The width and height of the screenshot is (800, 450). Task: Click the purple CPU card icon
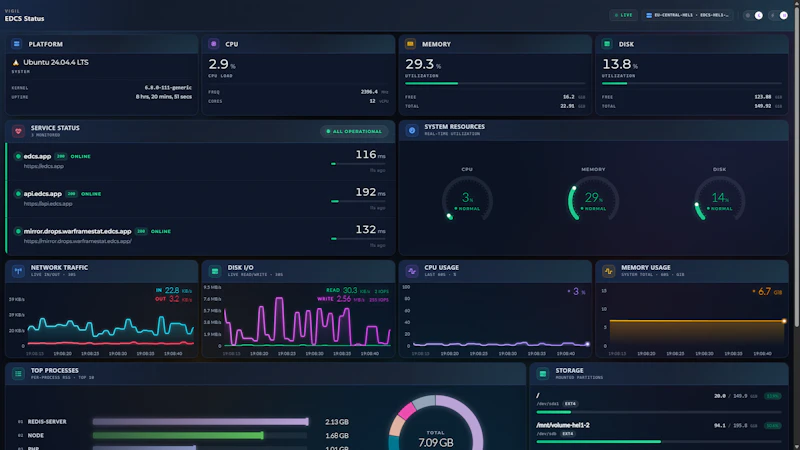tap(214, 44)
